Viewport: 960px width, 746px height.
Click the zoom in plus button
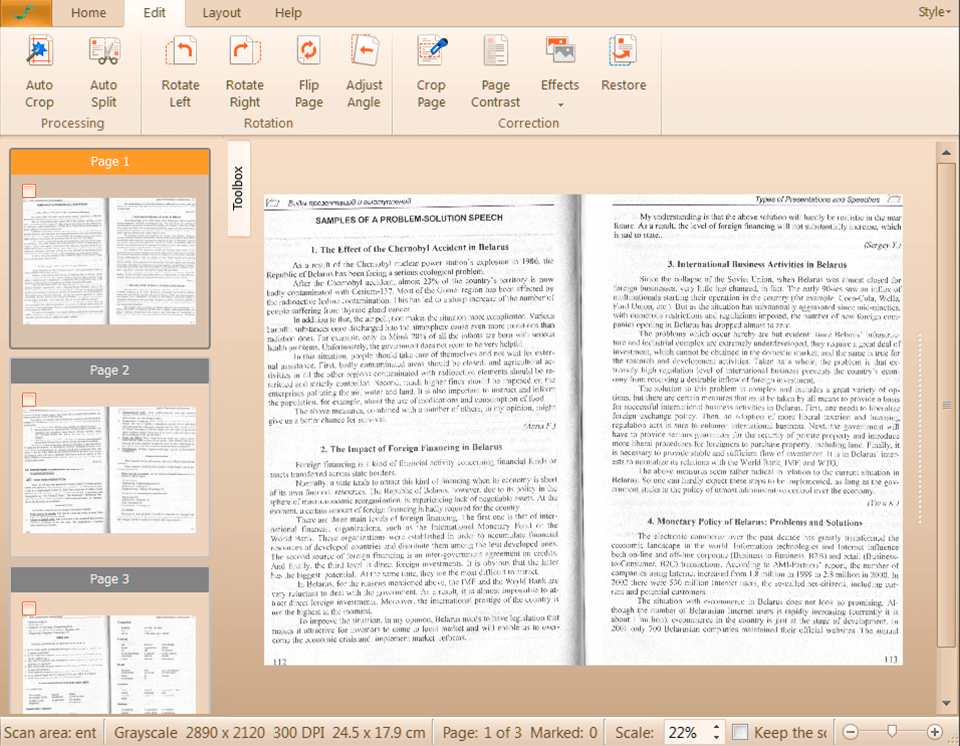click(935, 732)
